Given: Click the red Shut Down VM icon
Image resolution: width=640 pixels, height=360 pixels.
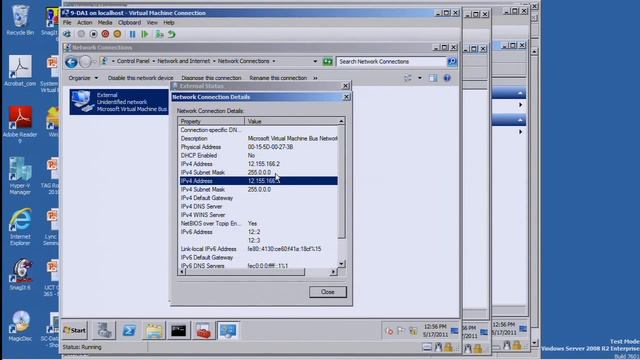Looking at the screenshot, I should (105, 34).
